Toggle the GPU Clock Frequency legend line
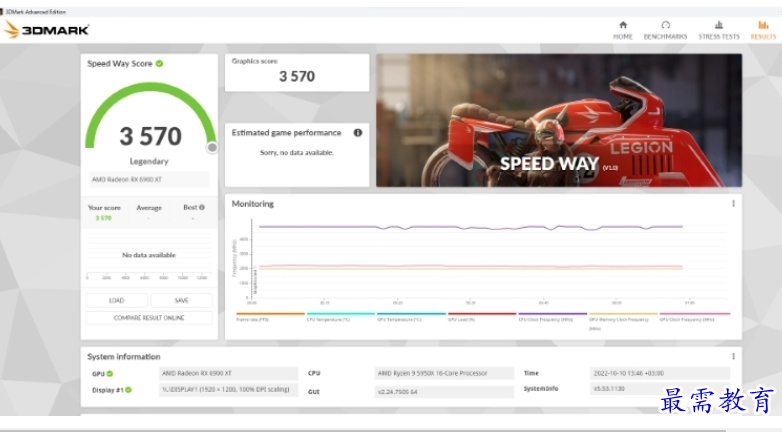The width and height of the screenshot is (782, 432). tap(694, 317)
